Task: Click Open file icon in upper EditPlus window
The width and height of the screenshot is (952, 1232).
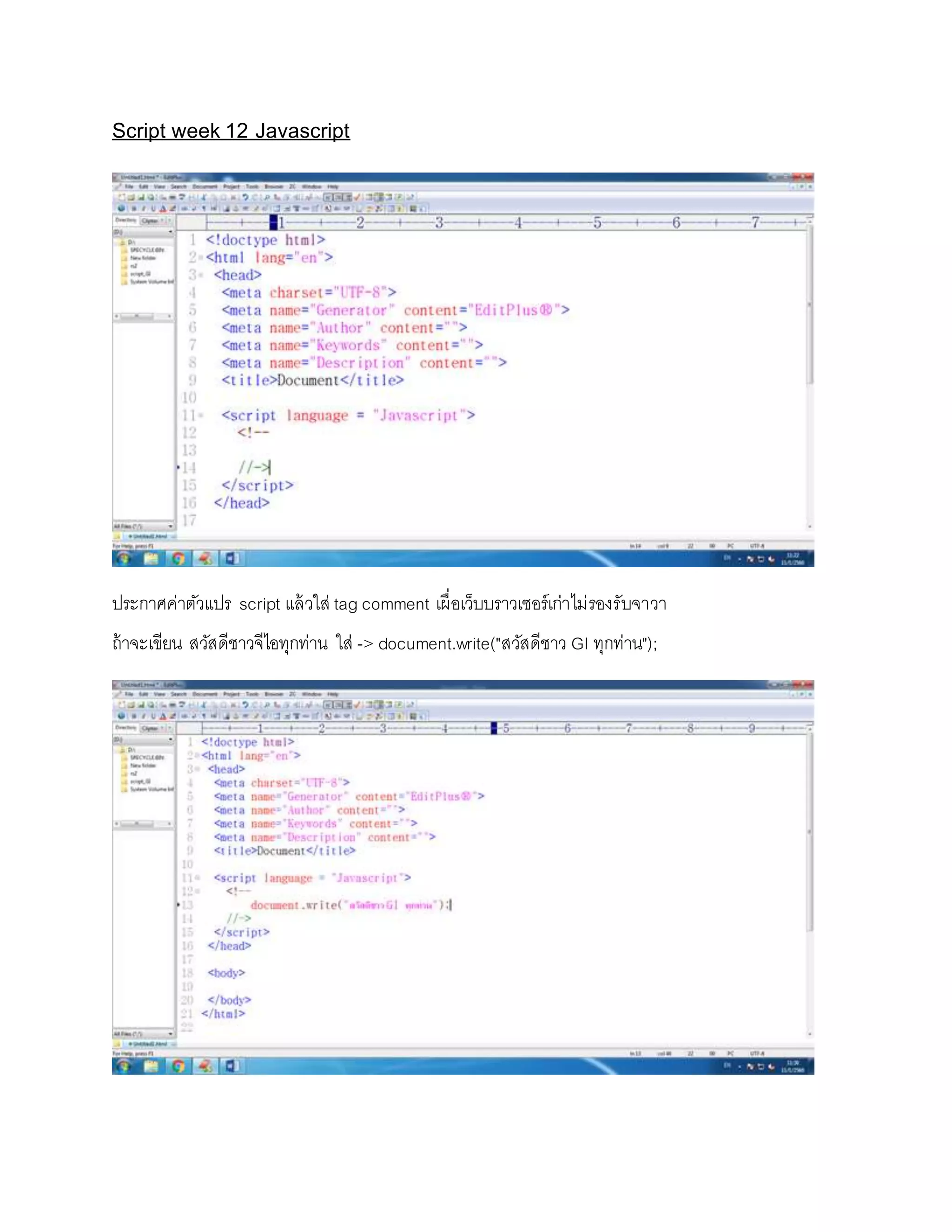Action: click(131, 198)
